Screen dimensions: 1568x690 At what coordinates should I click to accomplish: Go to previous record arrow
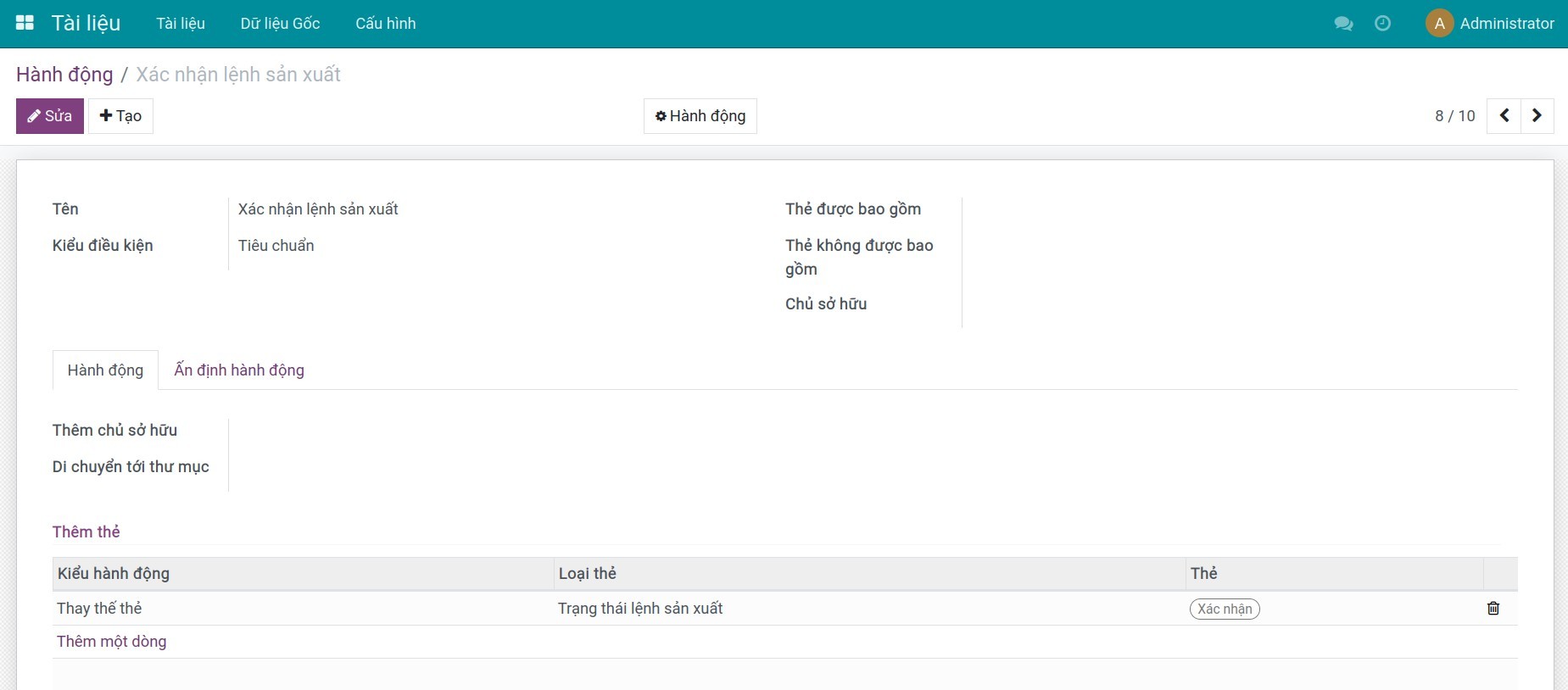1504,116
